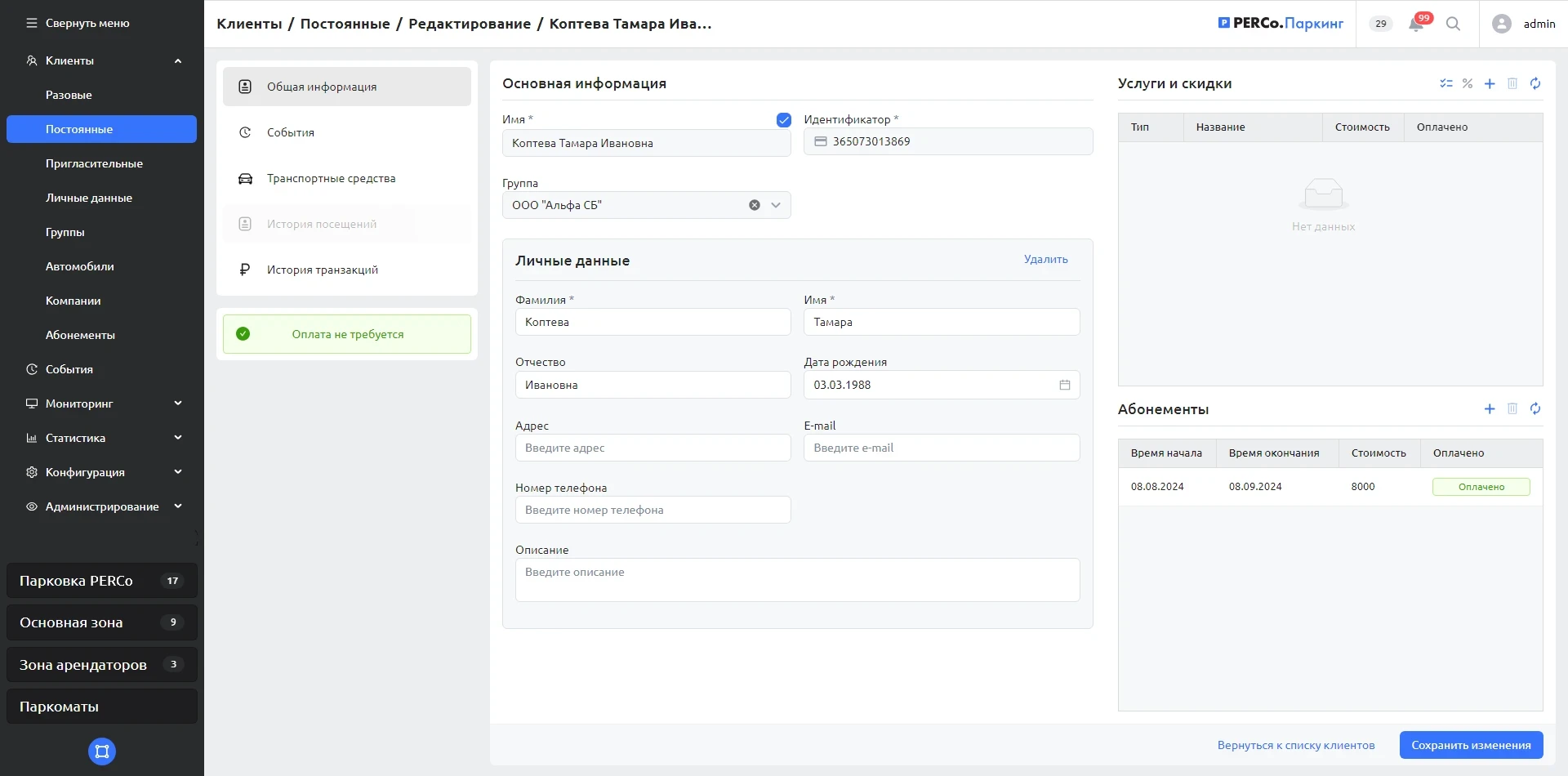Clear the Группа selection with the x icon

click(x=755, y=205)
